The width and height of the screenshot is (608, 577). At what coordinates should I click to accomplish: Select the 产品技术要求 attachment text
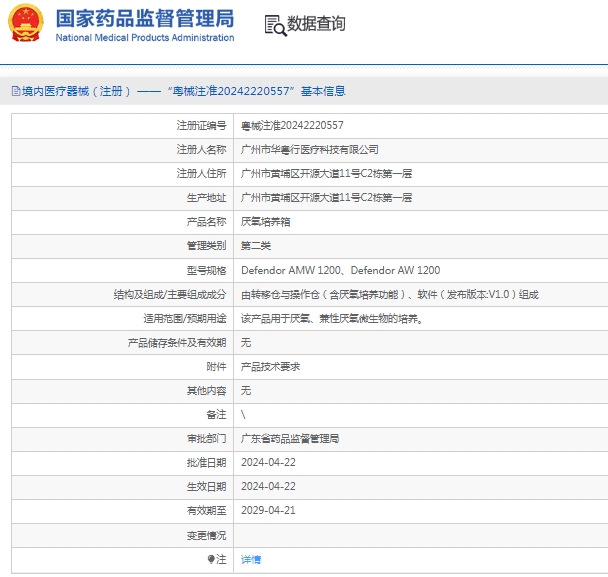click(270, 366)
